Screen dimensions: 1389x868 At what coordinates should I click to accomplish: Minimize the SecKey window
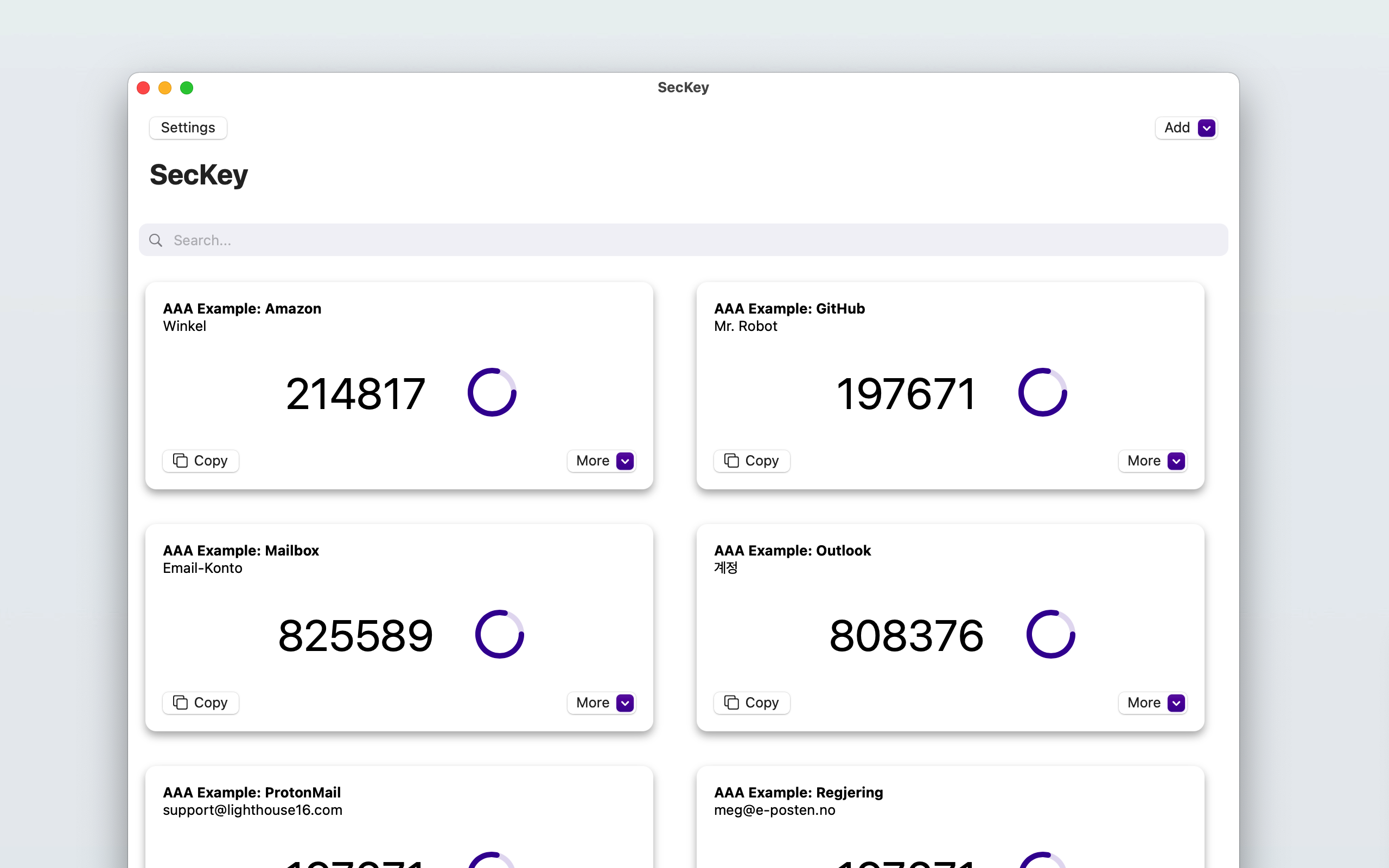[165, 88]
